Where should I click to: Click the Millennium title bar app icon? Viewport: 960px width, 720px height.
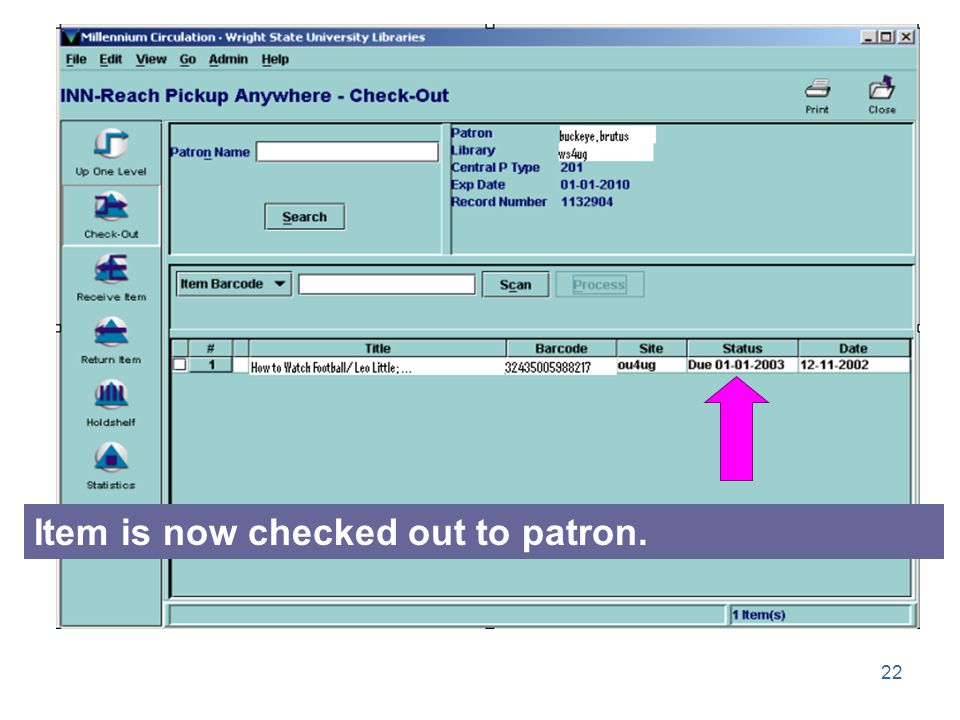[x=71, y=37]
